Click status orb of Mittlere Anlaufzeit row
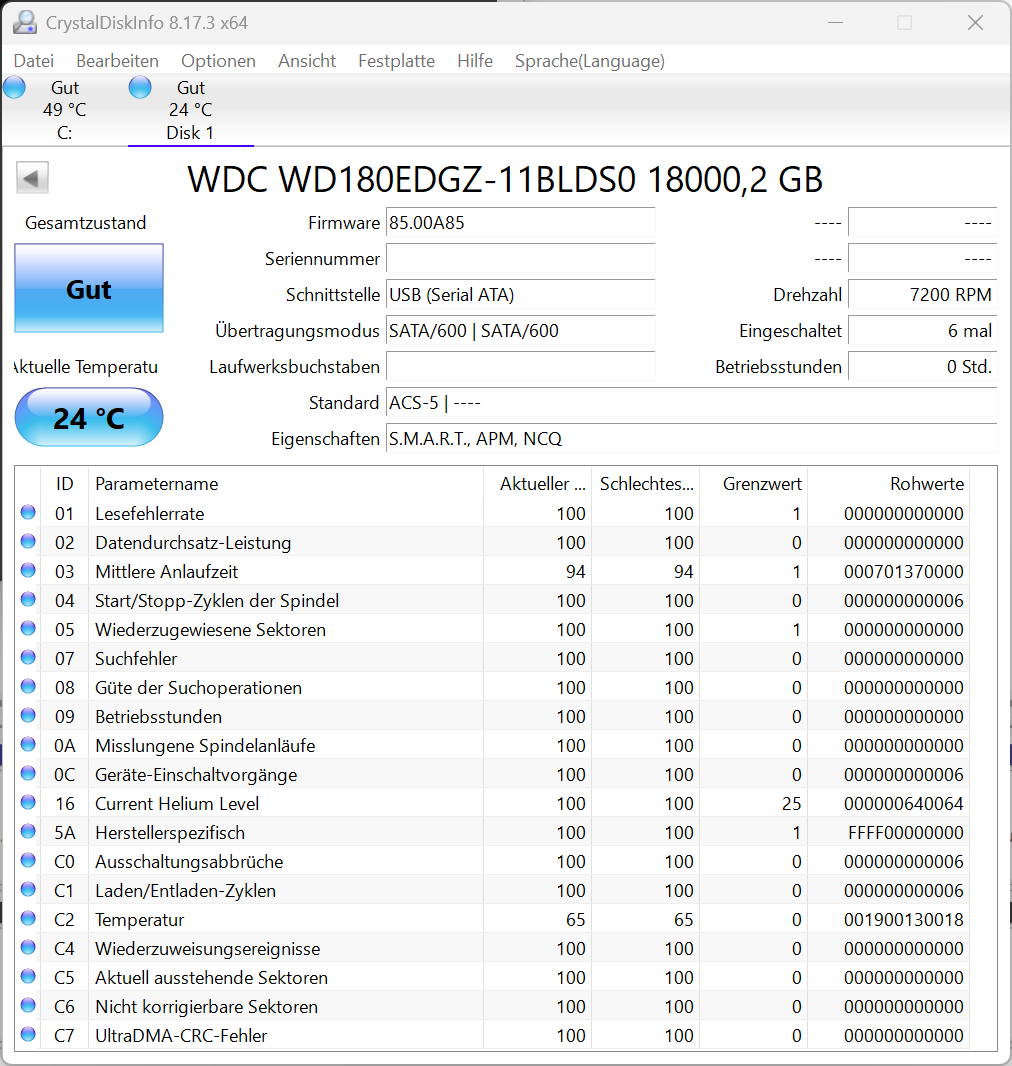The width and height of the screenshot is (1012, 1066). pos(28,570)
